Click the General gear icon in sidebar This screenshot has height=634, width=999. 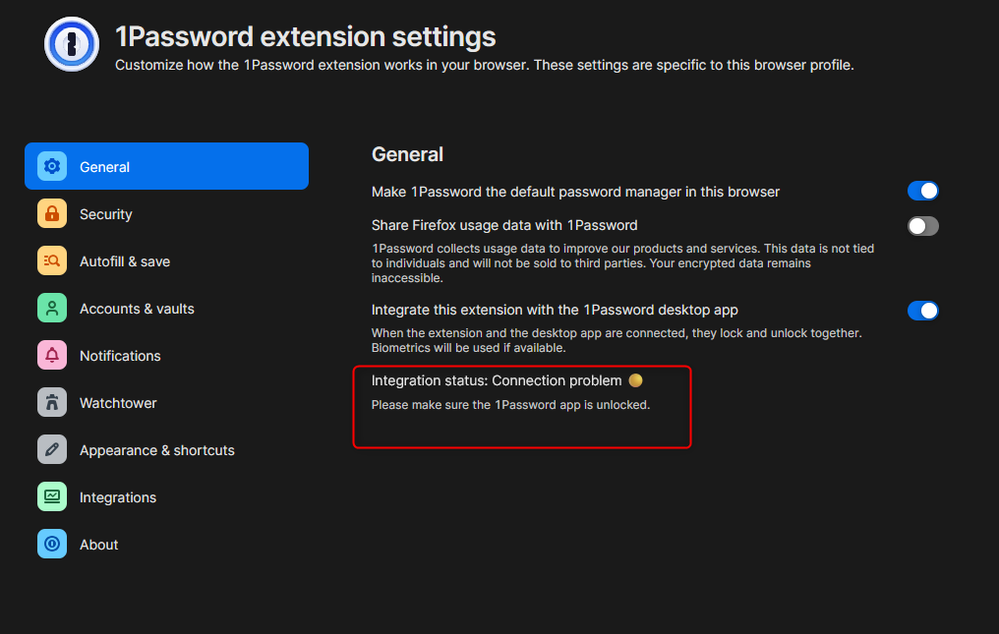pyautogui.click(x=52, y=167)
